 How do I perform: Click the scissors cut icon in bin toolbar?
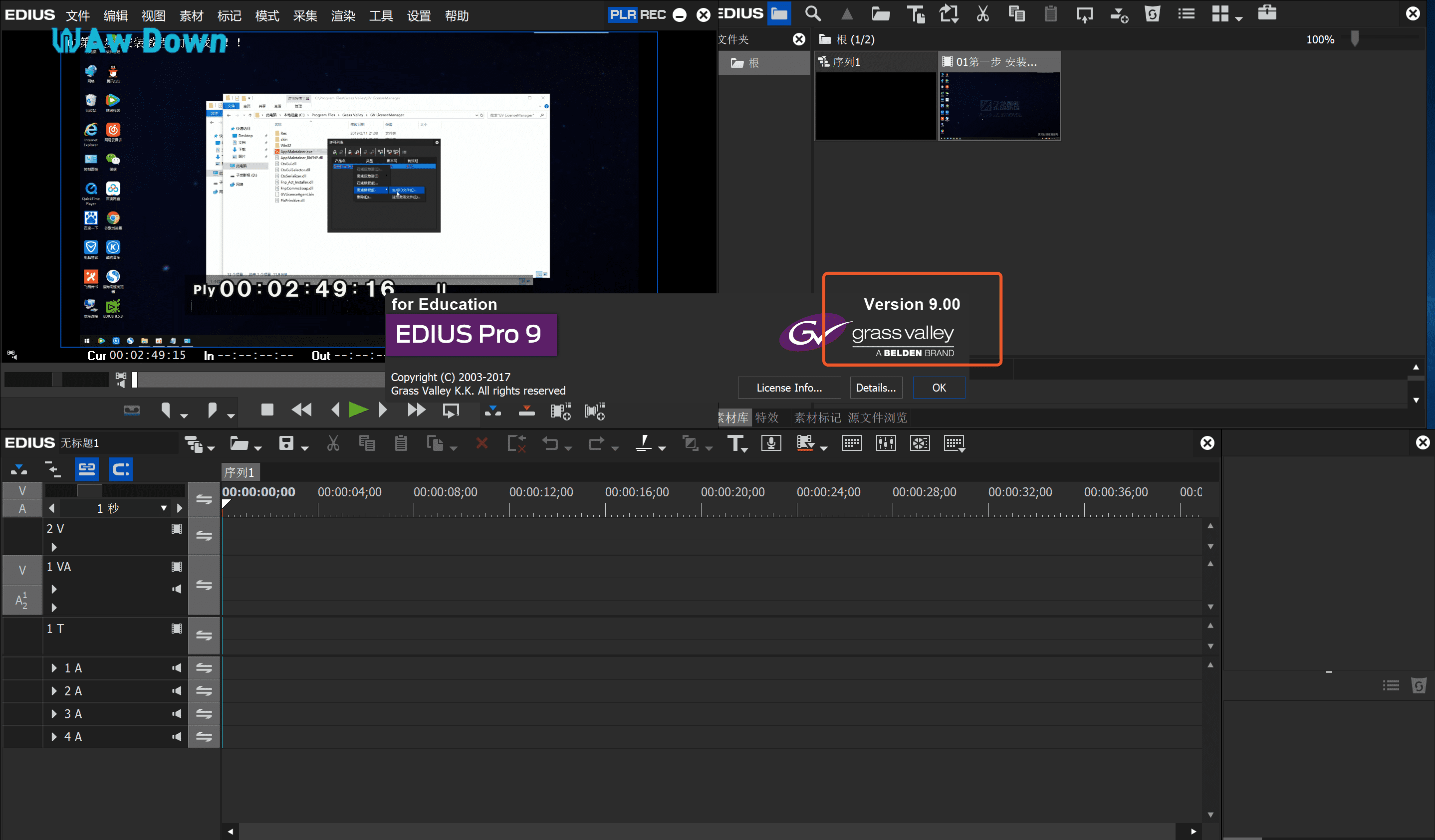click(x=982, y=13)
